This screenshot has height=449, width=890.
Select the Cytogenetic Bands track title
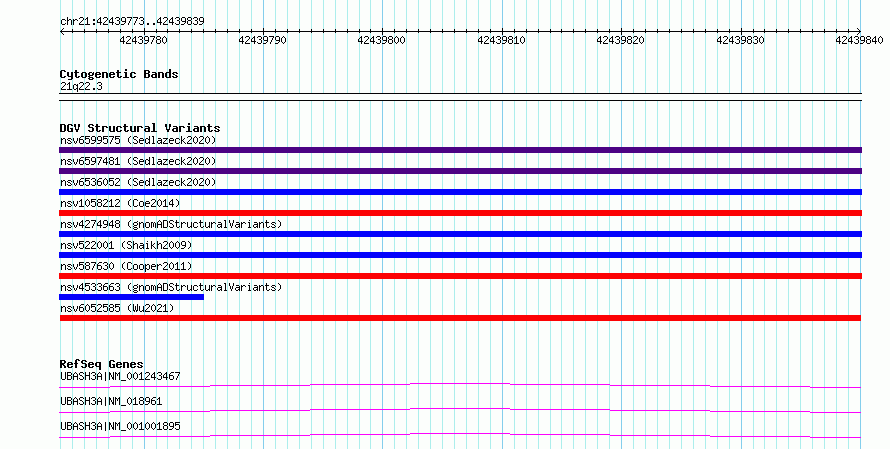(x=119, y=74)
